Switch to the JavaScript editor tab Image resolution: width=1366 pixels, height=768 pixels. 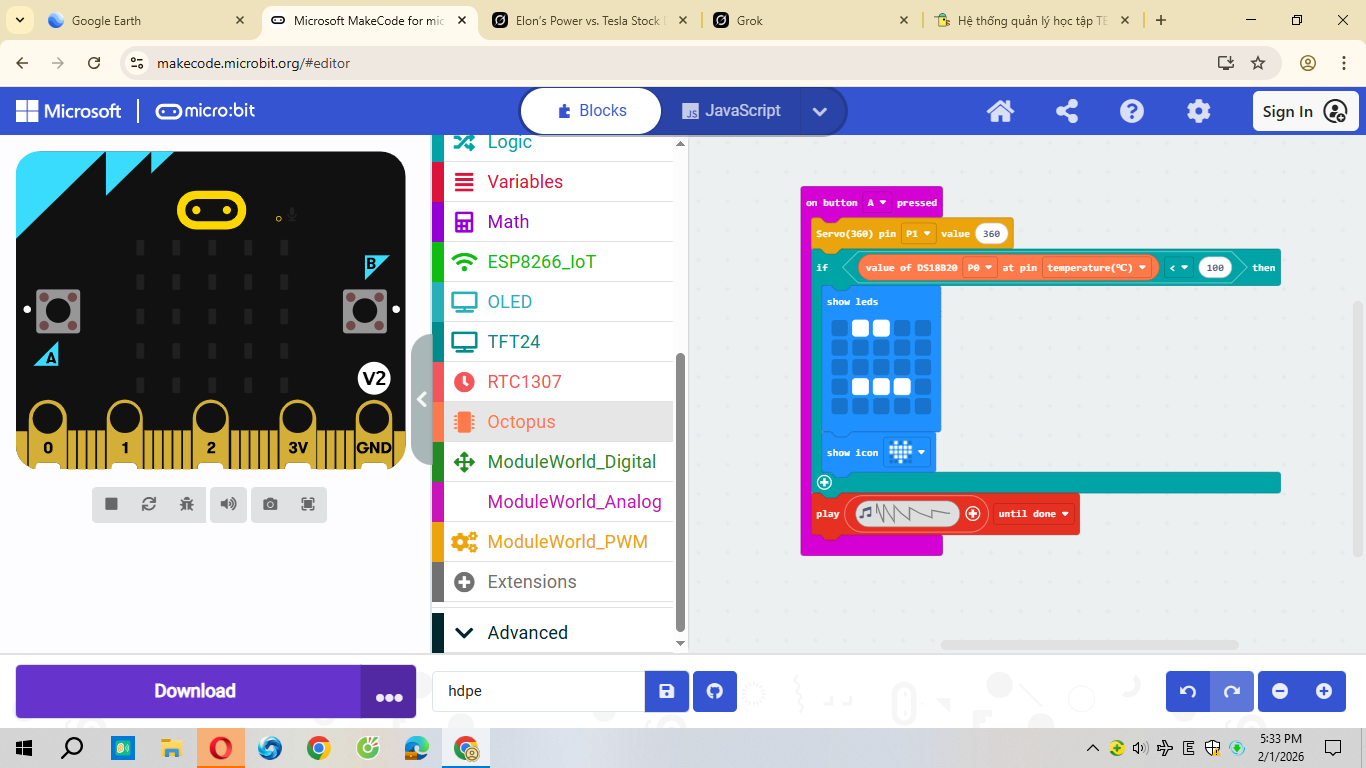731,111
